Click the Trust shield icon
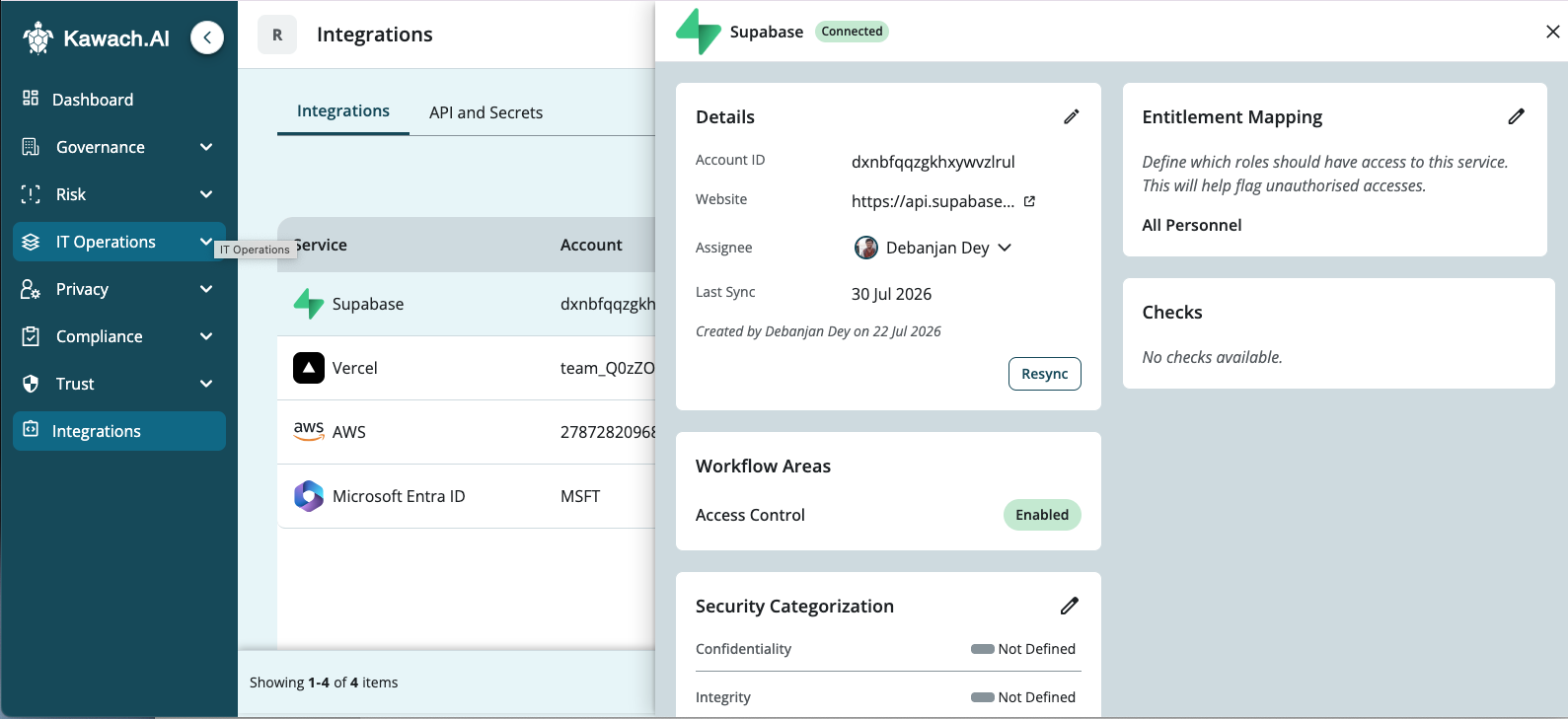 pyautogui.click(x=31, y=384)
